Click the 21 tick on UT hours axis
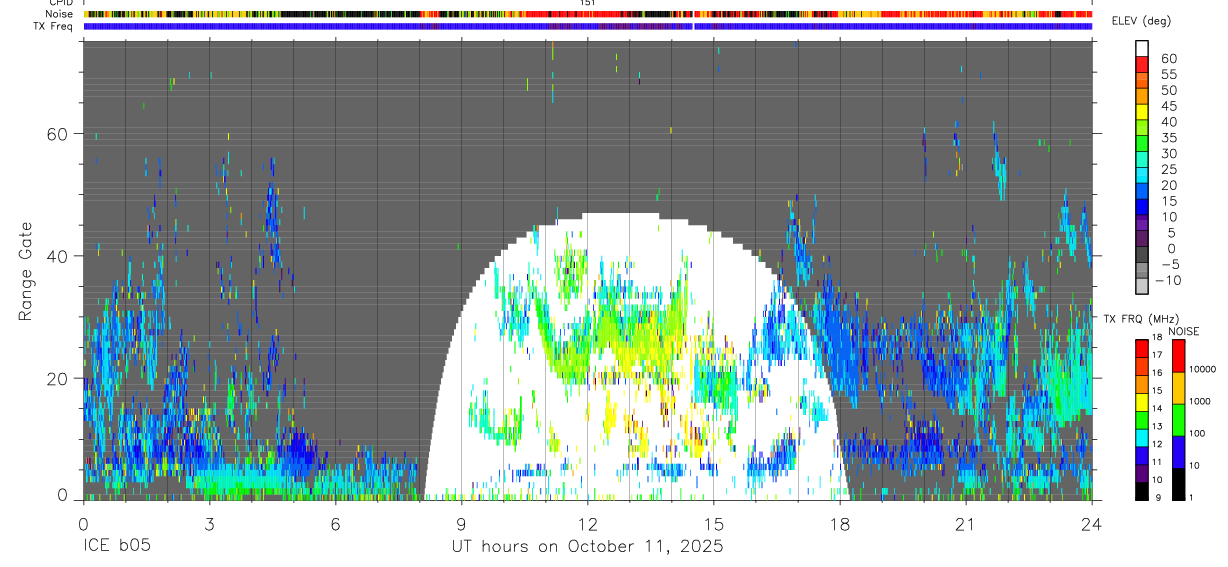This screenshot has width=1228, height=567. pos(965,523)
